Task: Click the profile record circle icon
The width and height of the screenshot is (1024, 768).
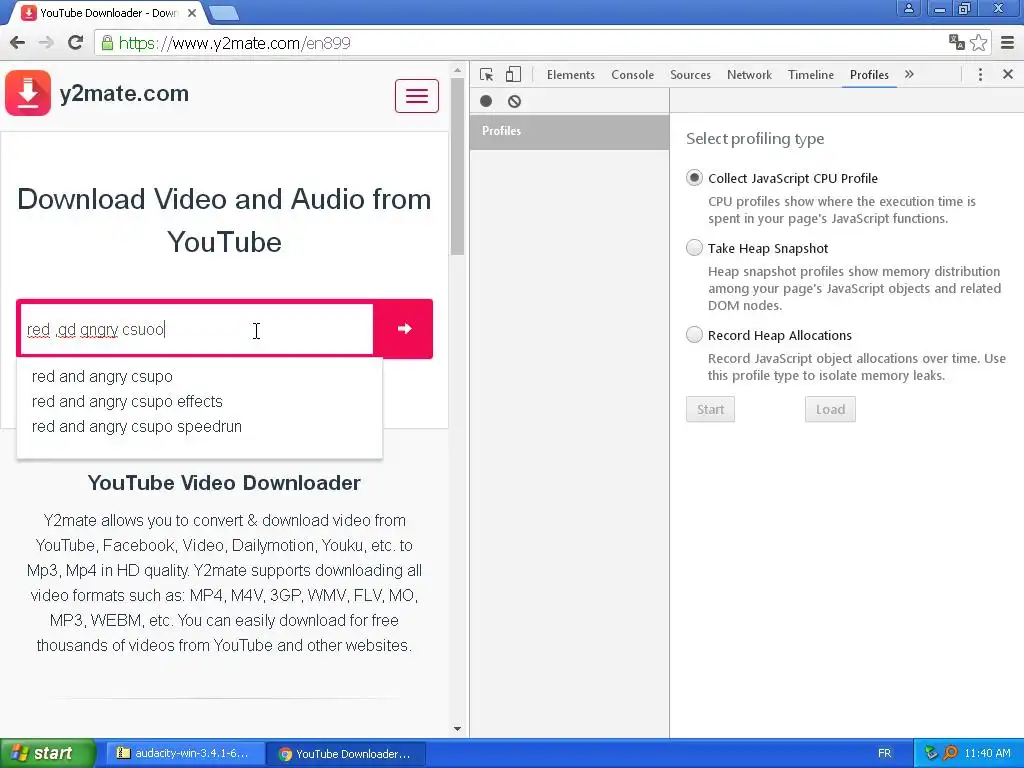Action: 486,101
